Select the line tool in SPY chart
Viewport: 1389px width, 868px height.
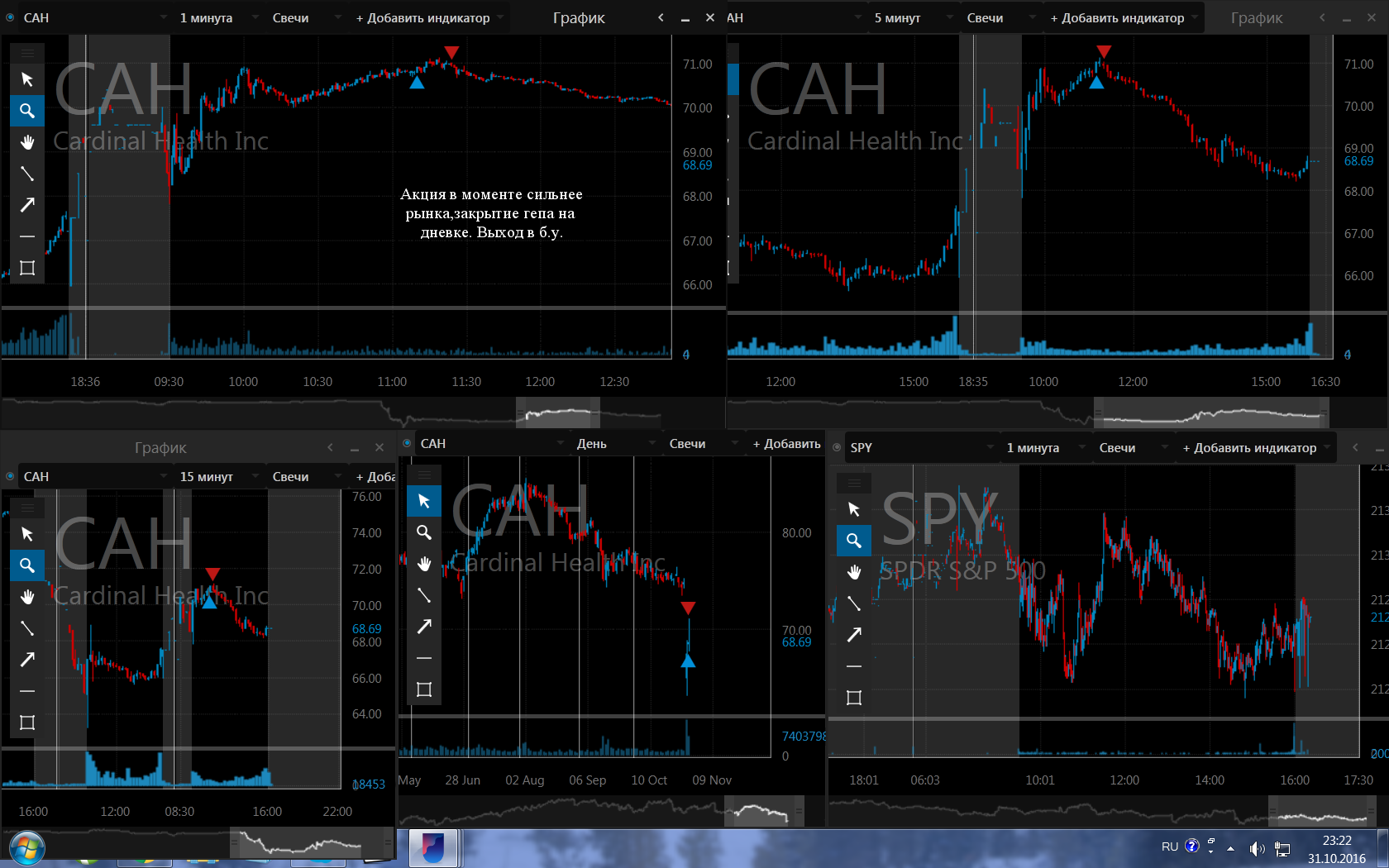[854, 603]
